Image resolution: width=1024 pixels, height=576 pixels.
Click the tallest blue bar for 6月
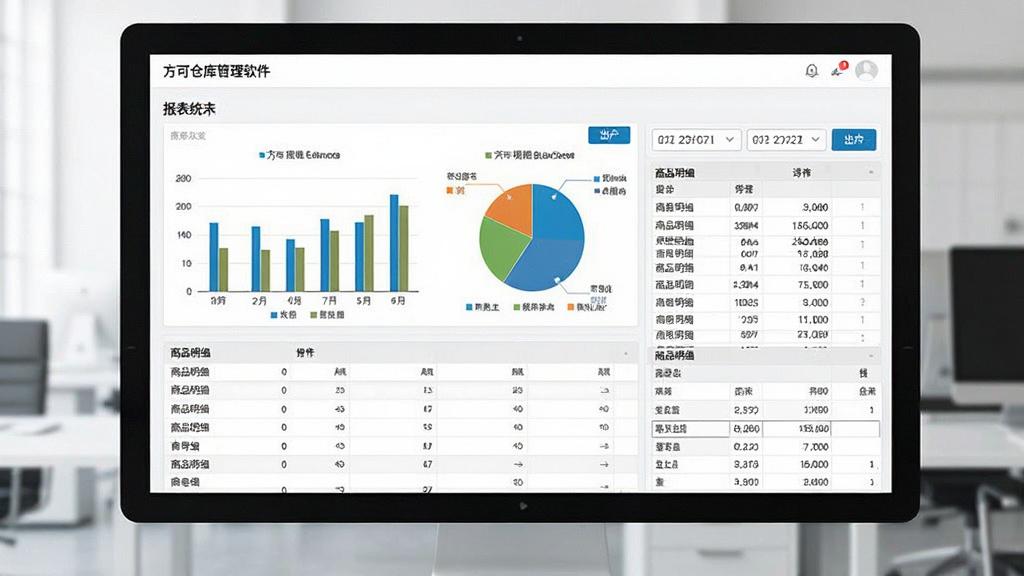(394, 242)
